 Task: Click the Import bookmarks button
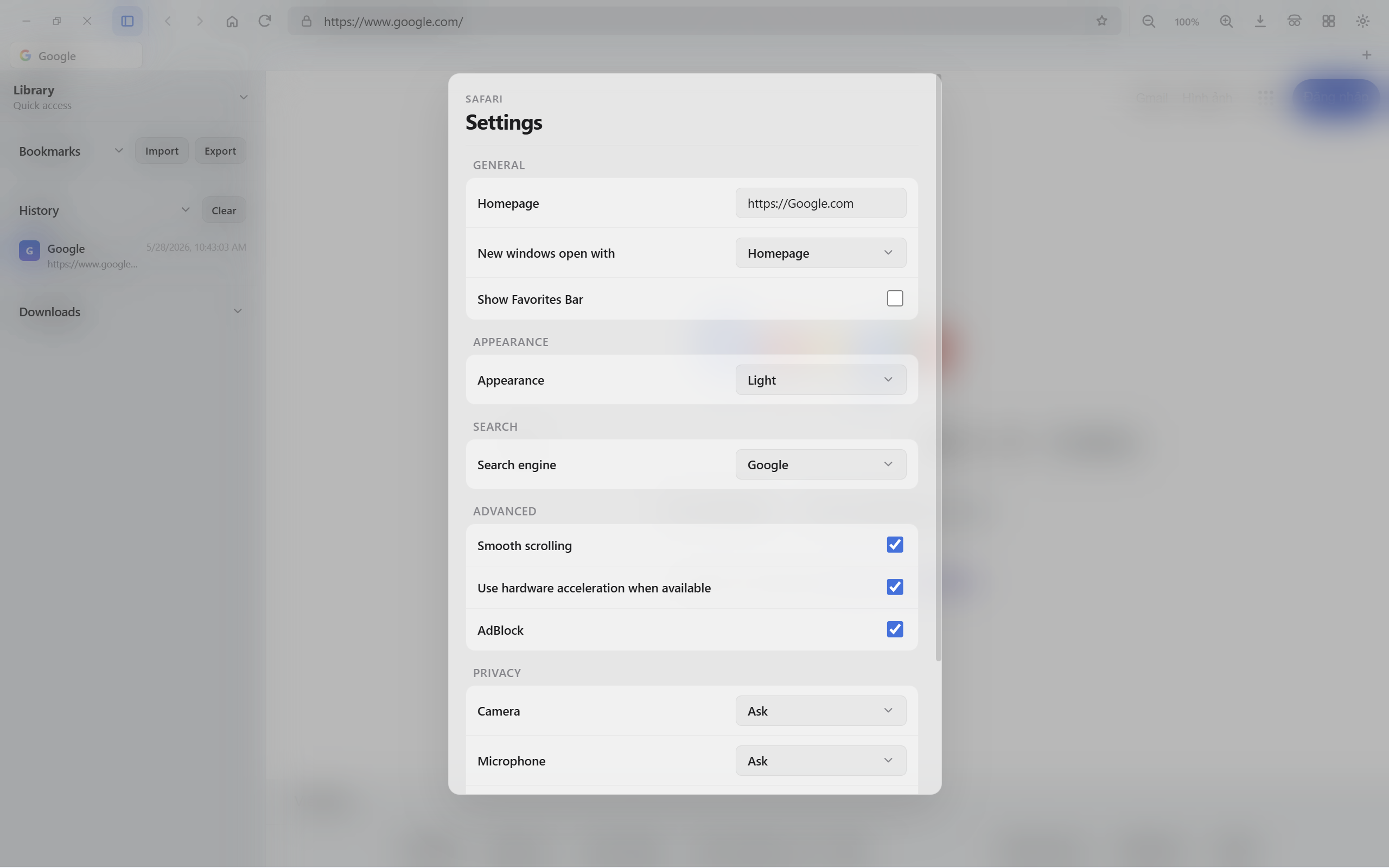pyautogui.click(x=162, y=150)
